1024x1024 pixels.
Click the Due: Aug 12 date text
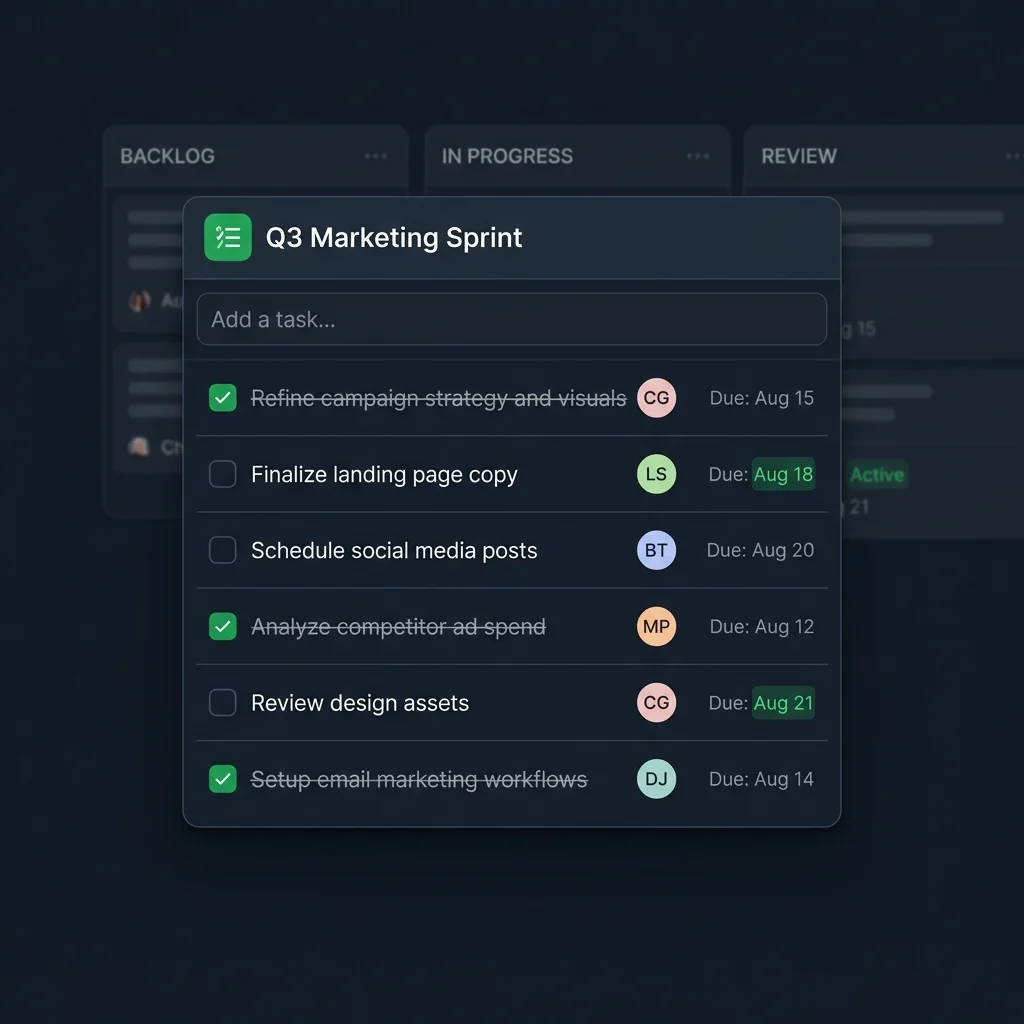(761, 626)
